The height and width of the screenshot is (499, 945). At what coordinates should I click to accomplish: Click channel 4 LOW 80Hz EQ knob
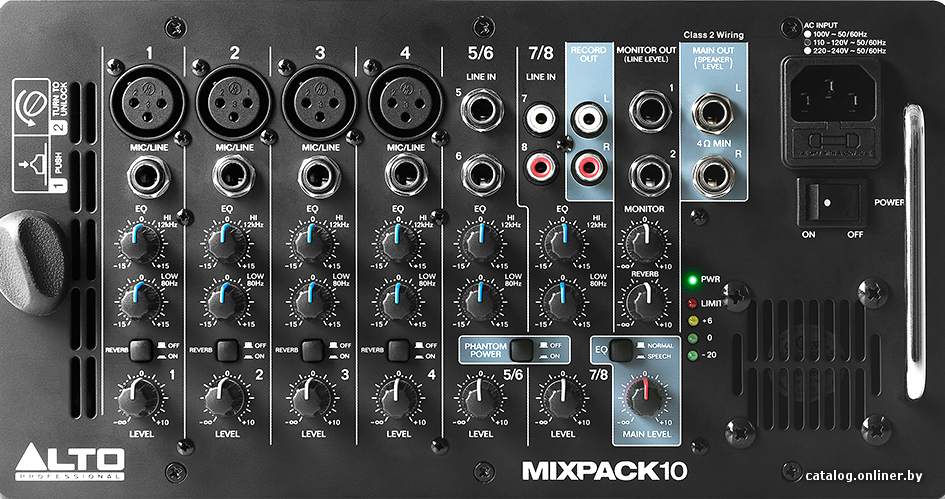point(398,300)
